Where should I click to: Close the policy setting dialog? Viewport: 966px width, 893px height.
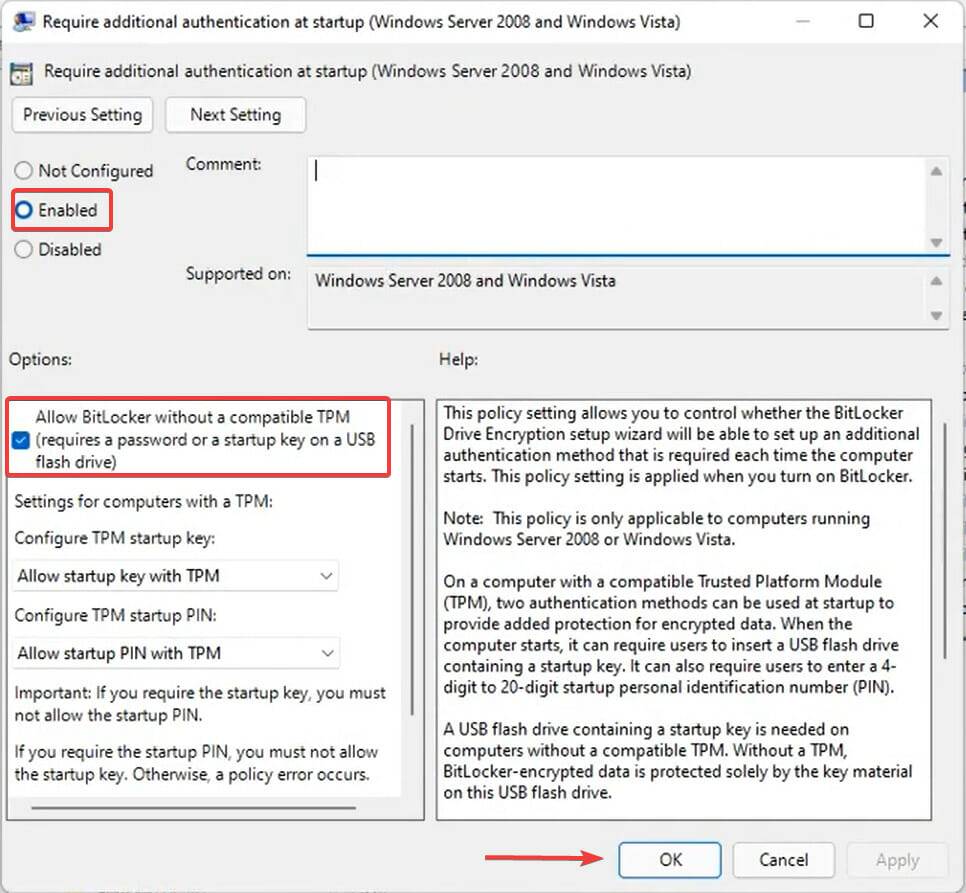932,20
